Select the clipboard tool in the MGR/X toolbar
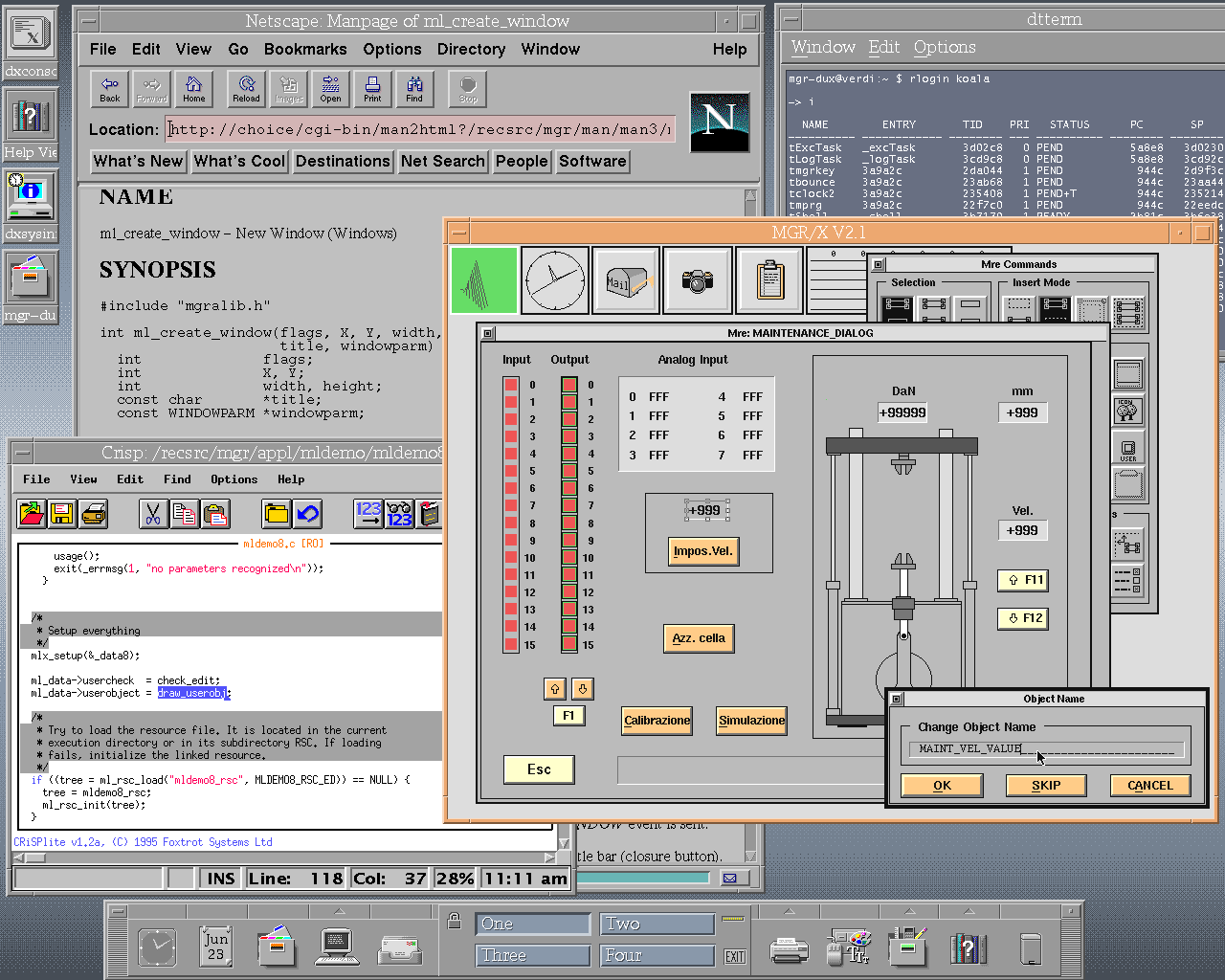The height and width of the screenshot is (980, 1225). pyautogui.click(x=768, y=279)
